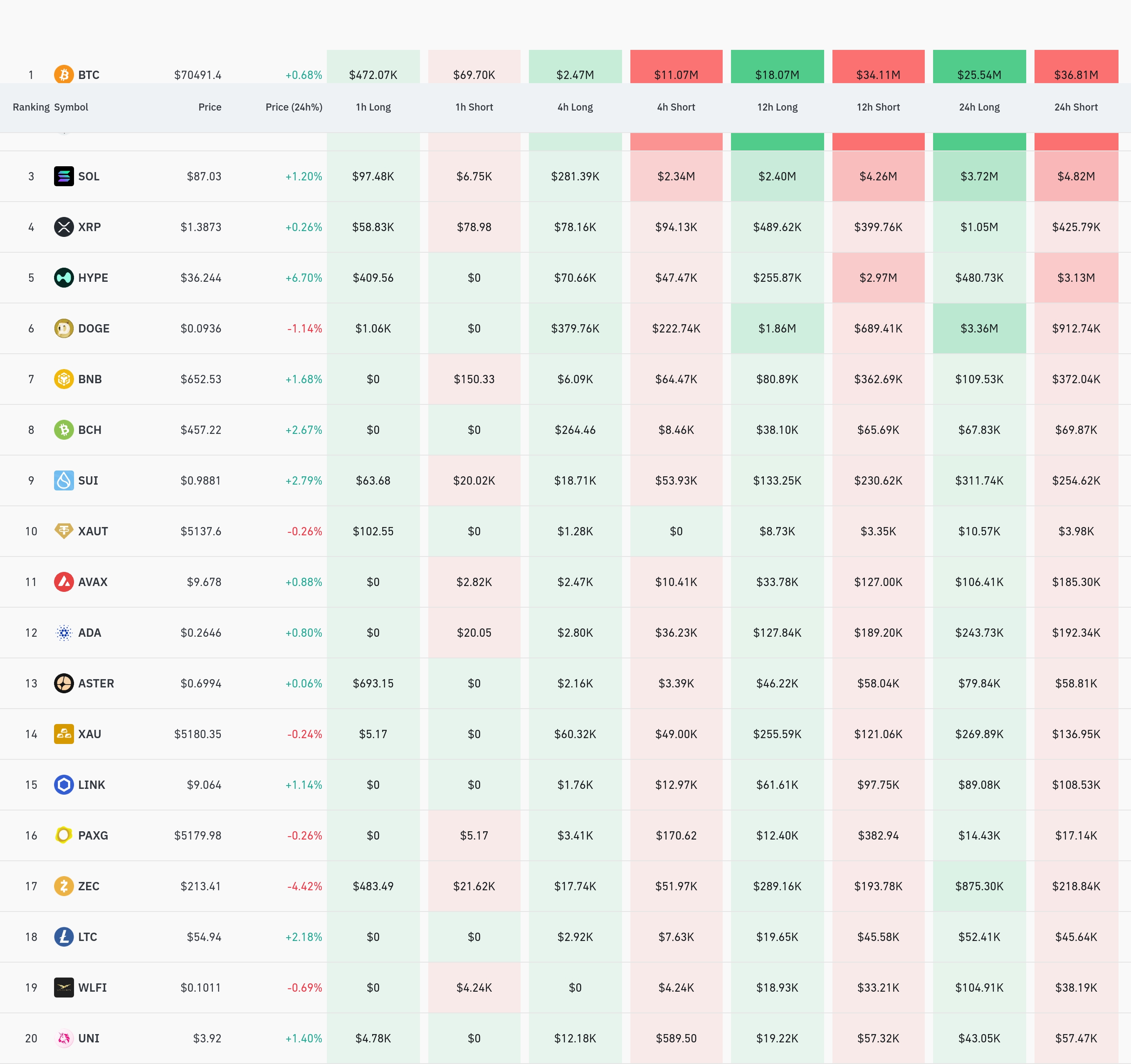
Task: Click DOGE 24h Long $3.36M cell
Action: coord(979,328)
